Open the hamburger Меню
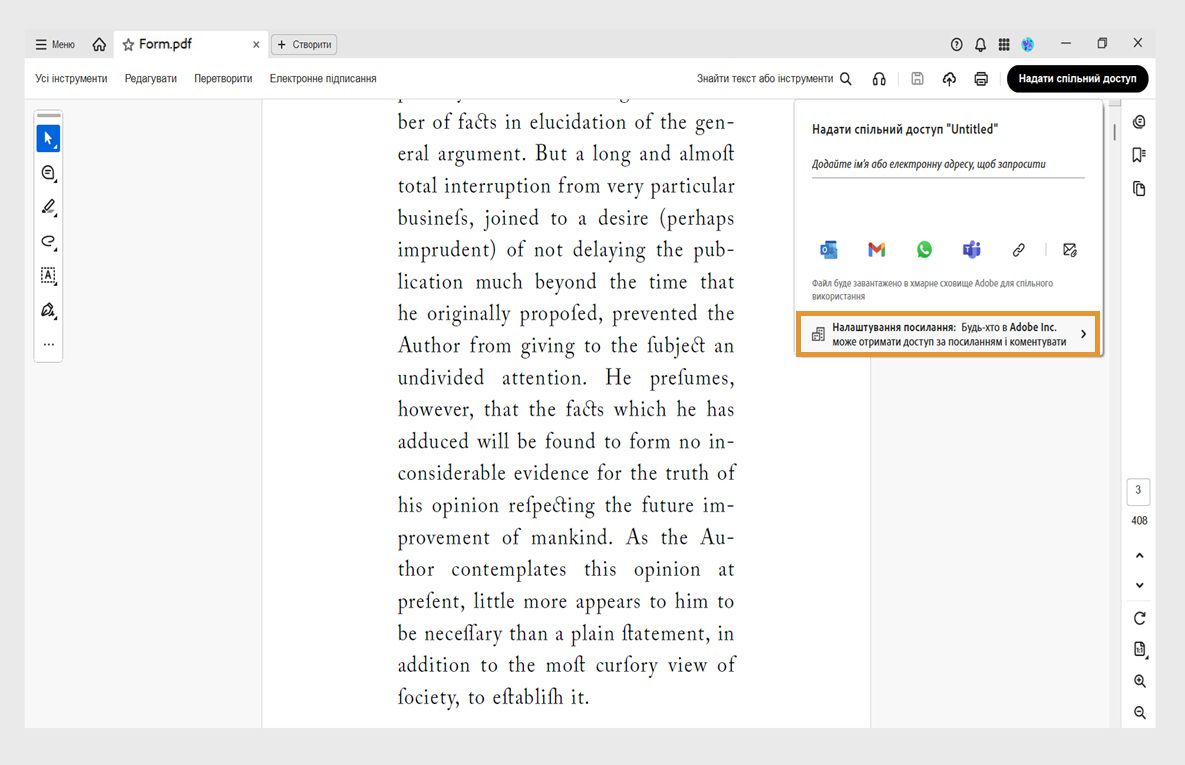 coord(54,44)
